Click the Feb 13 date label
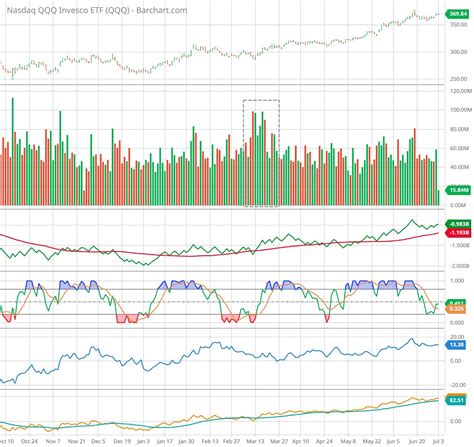474x447 pixels. pos(210,441)
